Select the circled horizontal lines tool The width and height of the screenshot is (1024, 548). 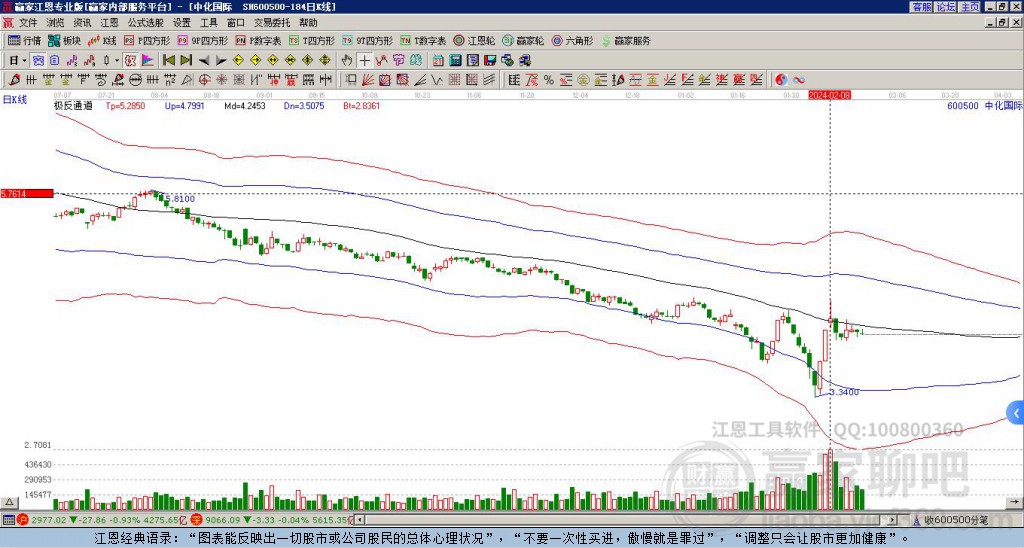pos(135,80)
